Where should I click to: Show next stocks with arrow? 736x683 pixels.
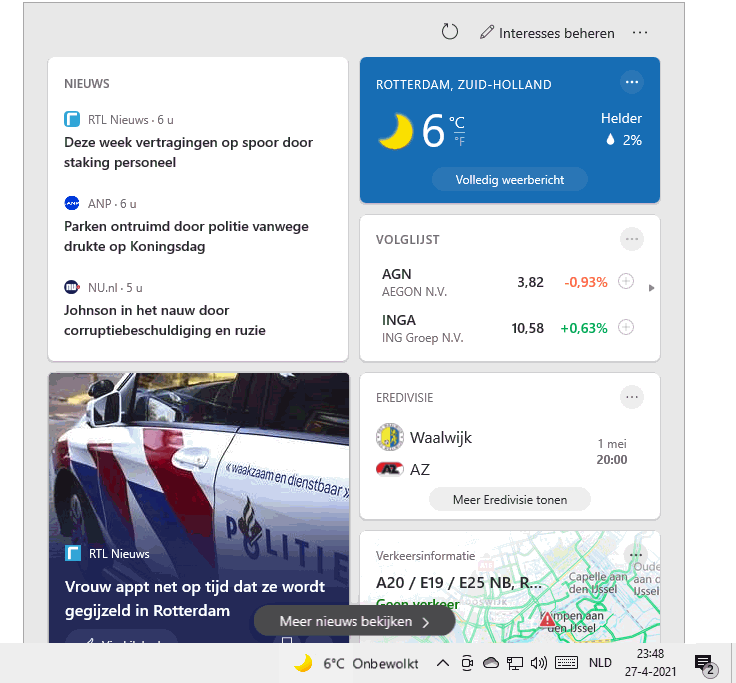[652, 288]
